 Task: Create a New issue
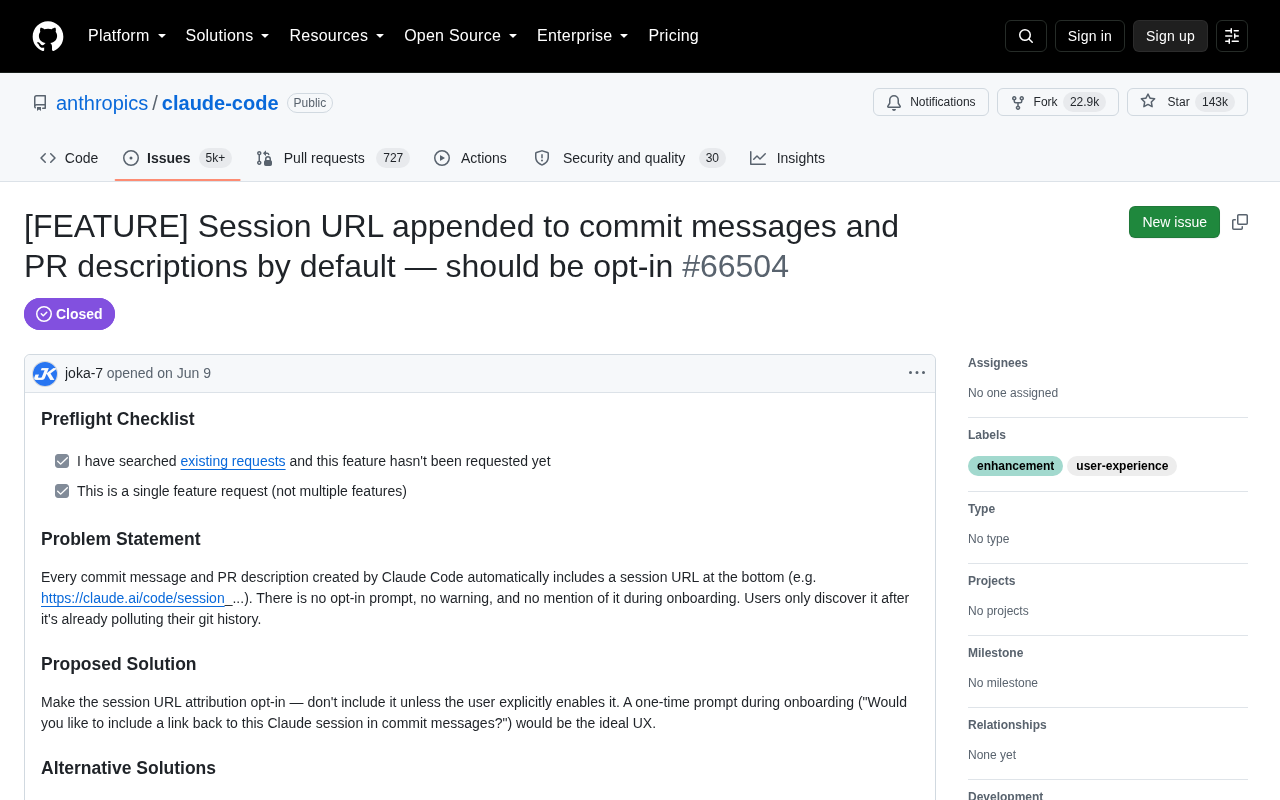1174,222
